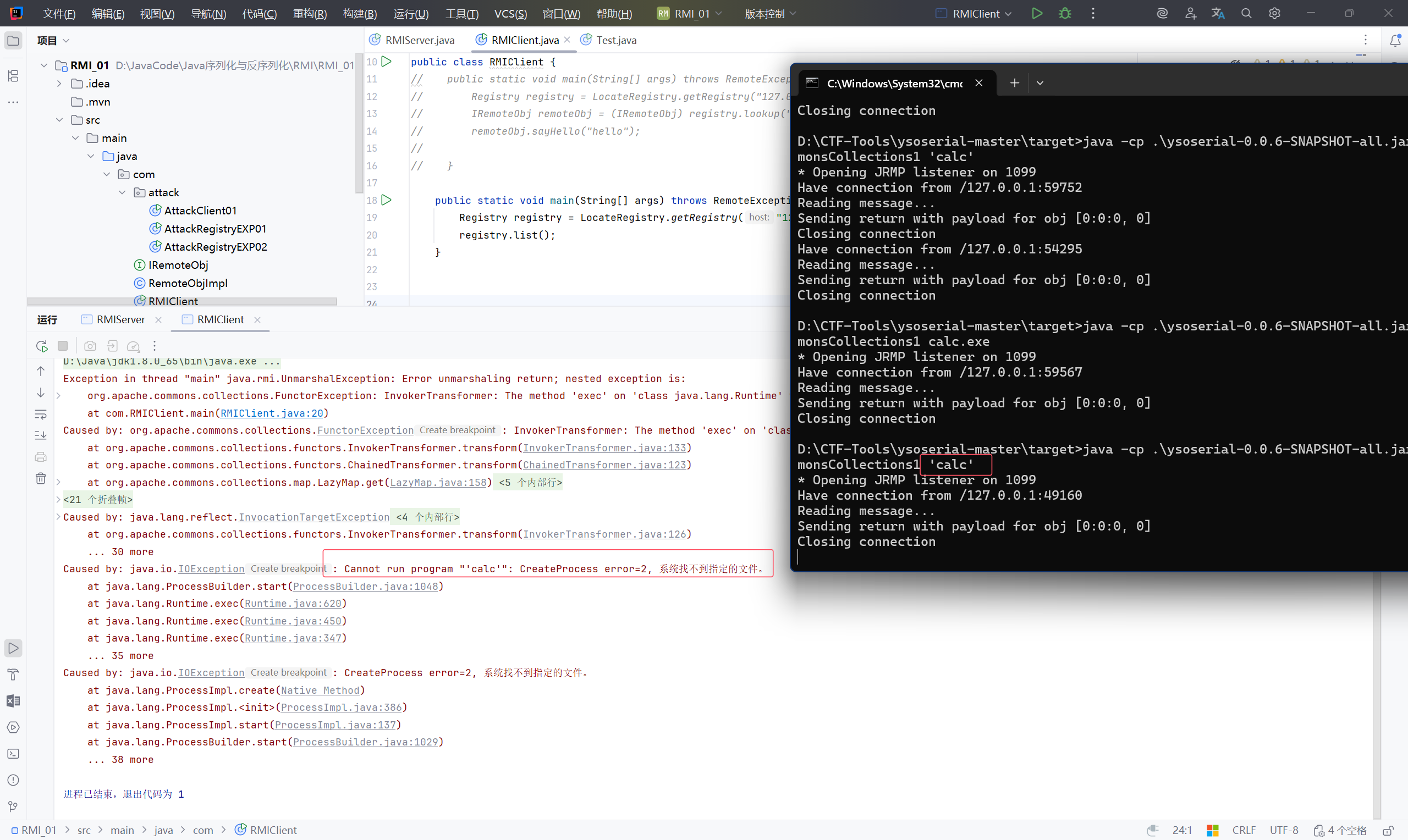This screenshot has width=1408, height=840.
Task: Open the 构建(B) menu
Action: click(x=360, y=14)
